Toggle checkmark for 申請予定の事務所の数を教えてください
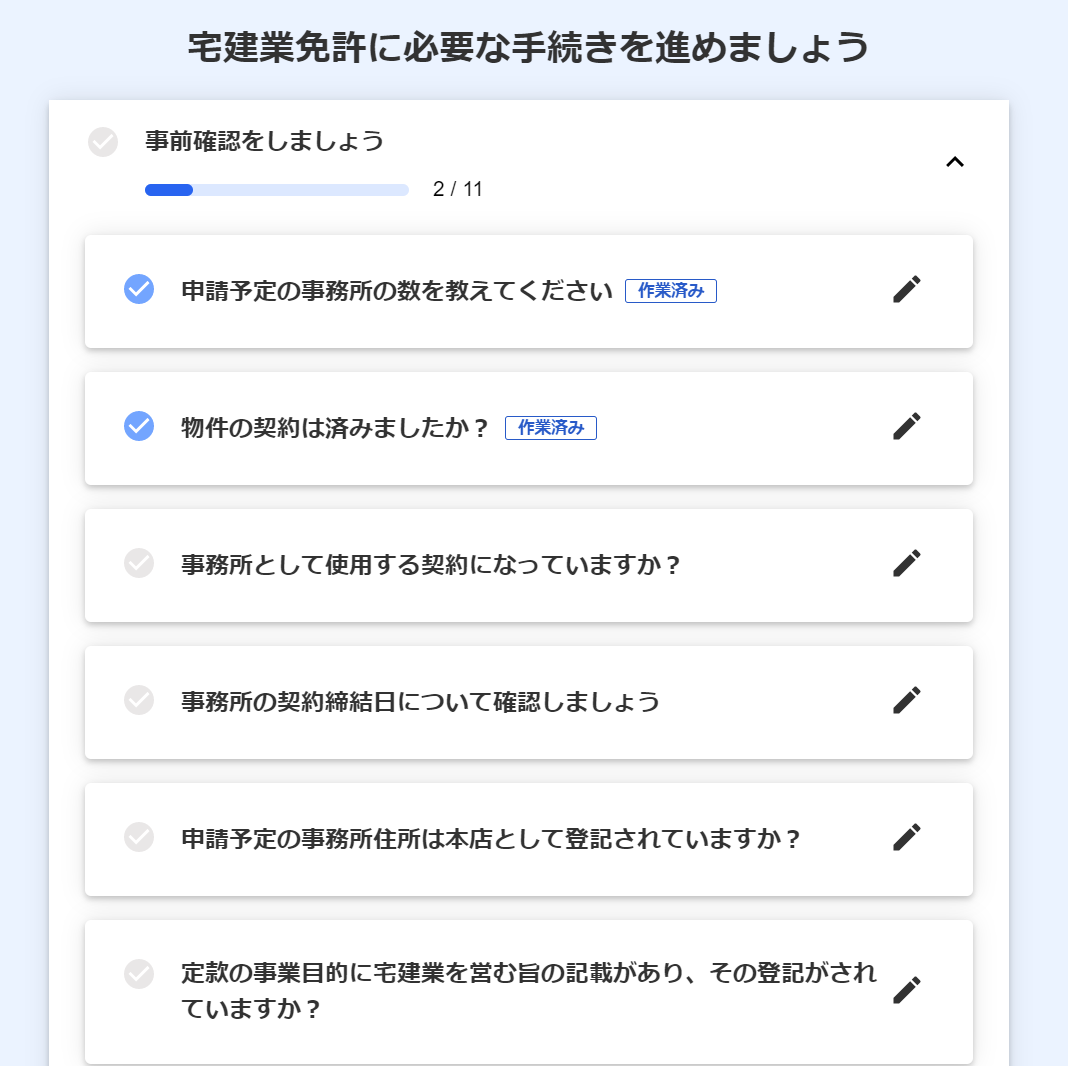This screenshot has height=1066, width=1068. [139, 290]
